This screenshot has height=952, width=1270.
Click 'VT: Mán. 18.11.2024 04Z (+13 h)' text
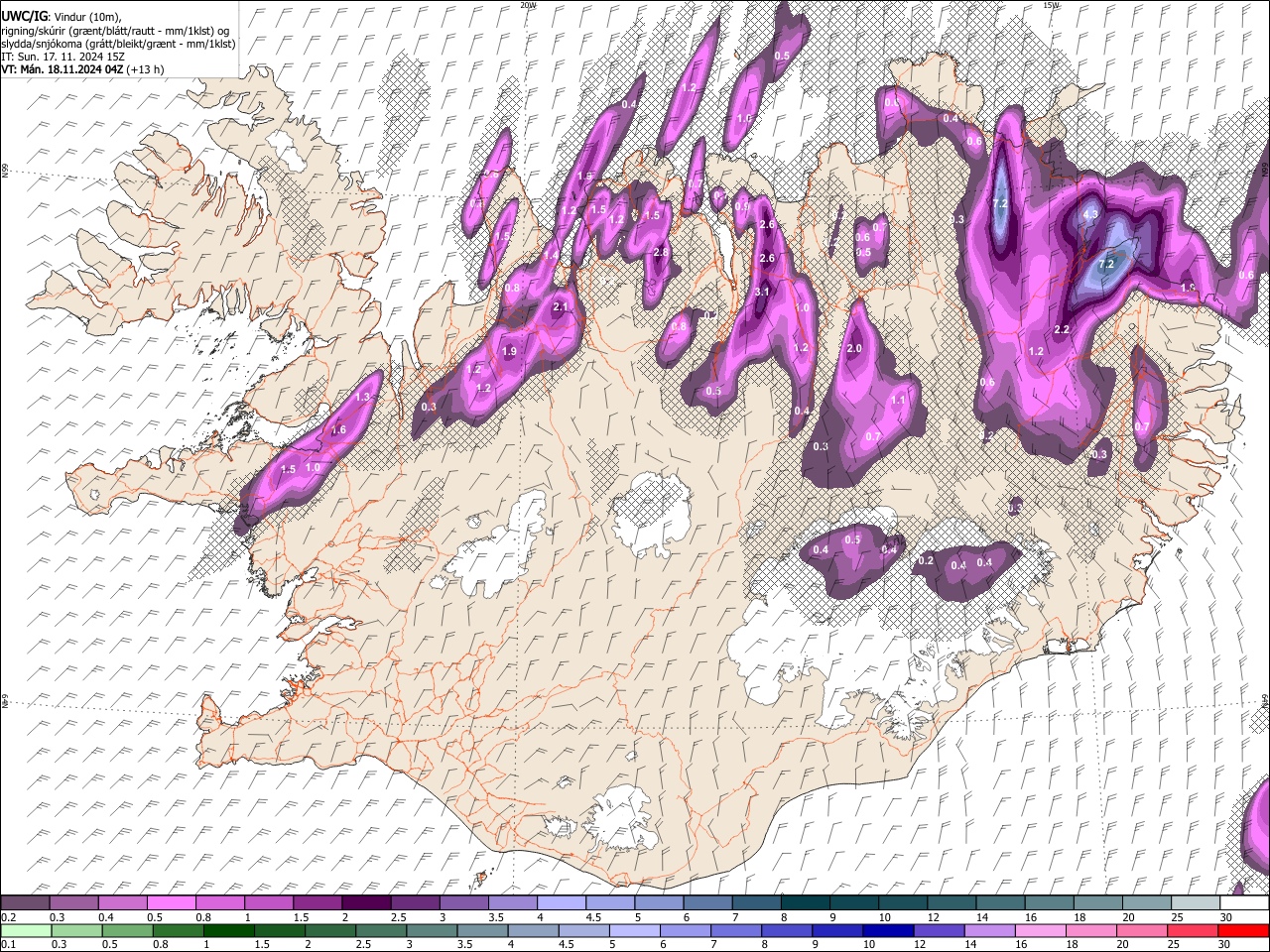point(82,69)
